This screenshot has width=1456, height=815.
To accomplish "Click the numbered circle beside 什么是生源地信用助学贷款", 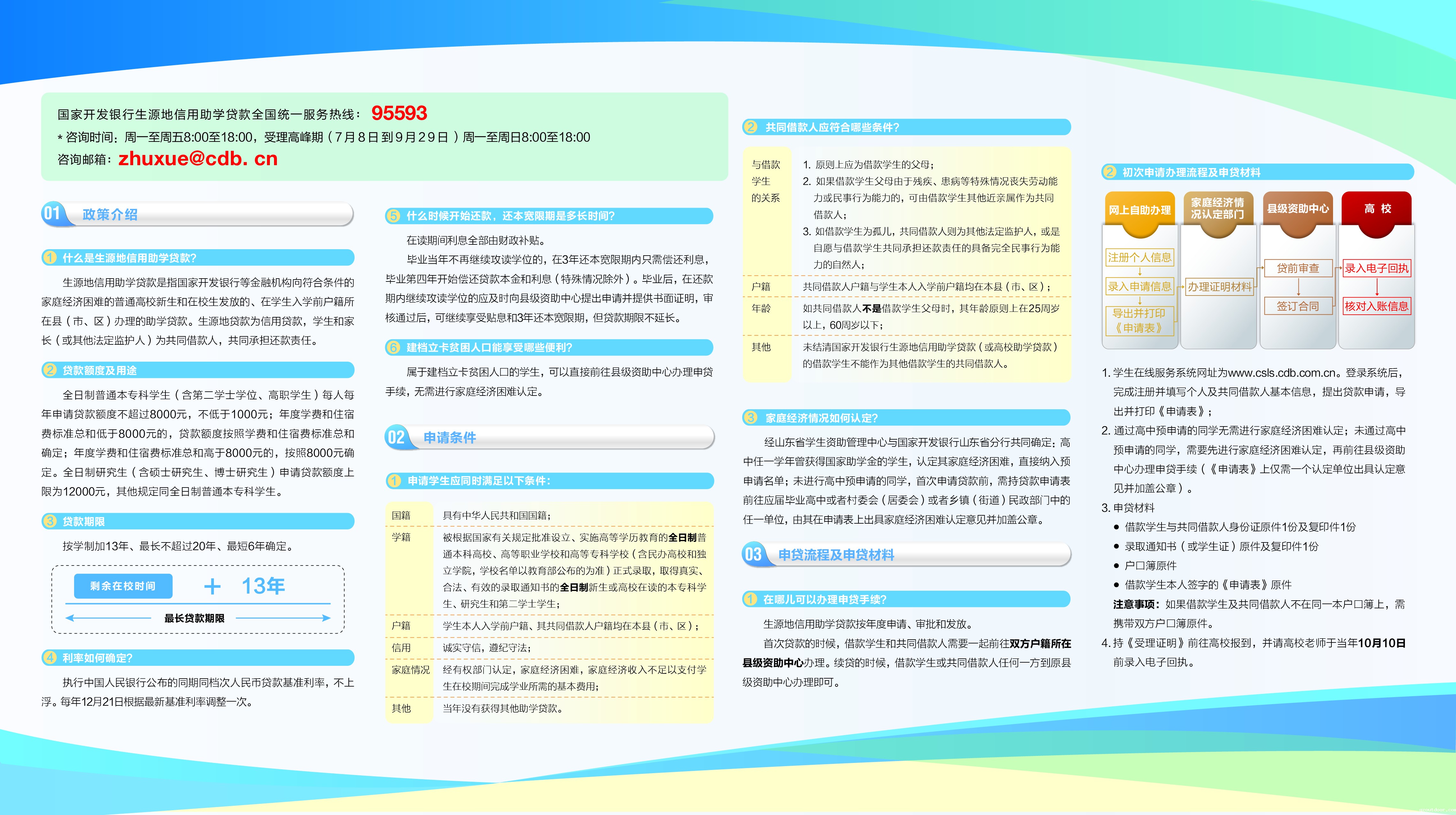I will pyautogui.click(x=50, y=258).
